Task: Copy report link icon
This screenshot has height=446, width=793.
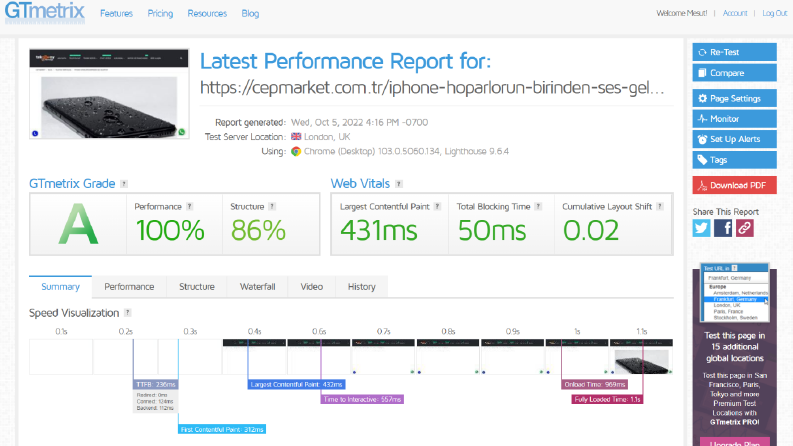Action: coord(744,228)
